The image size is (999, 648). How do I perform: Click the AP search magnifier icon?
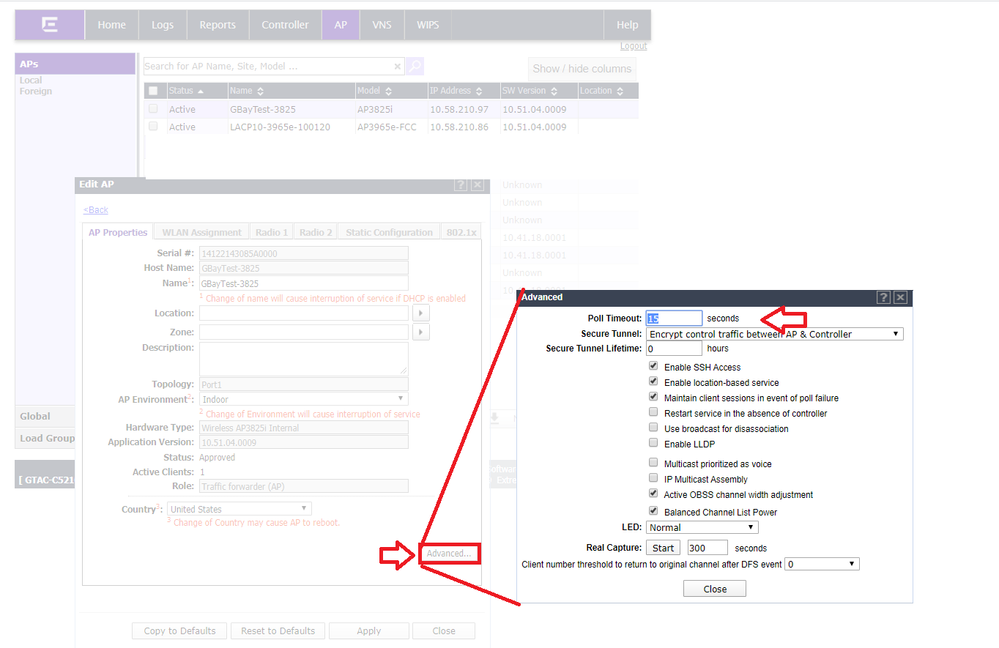[414, 67]
